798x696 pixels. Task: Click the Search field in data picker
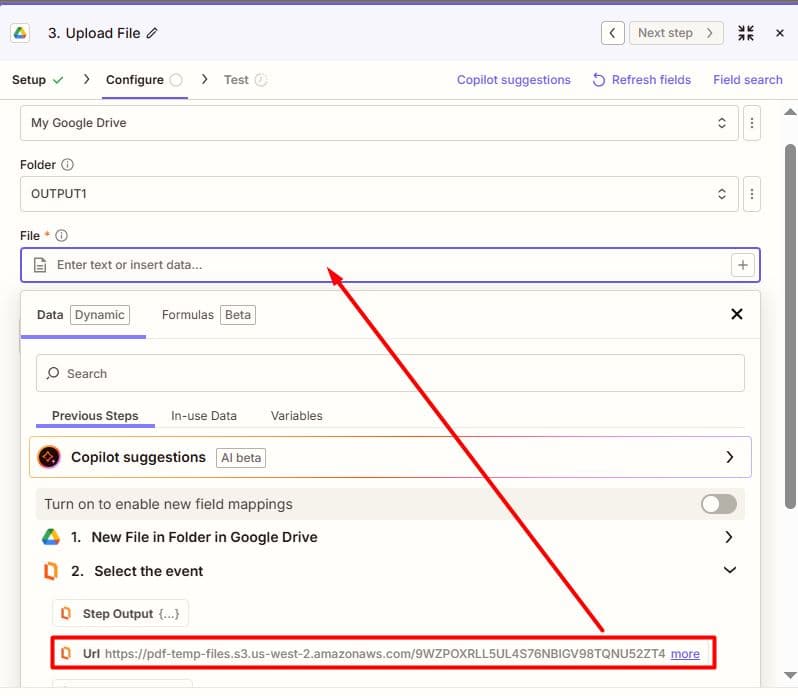pos(390,373)
